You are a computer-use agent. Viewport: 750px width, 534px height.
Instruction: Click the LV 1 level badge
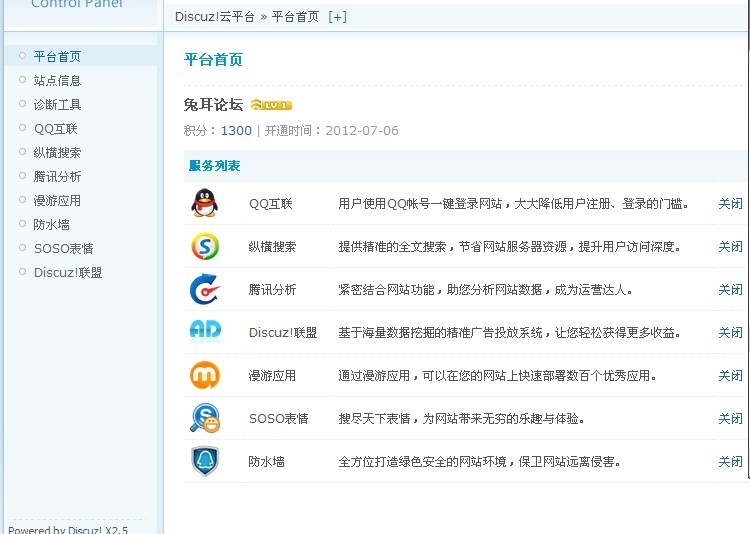click(271, 105)
